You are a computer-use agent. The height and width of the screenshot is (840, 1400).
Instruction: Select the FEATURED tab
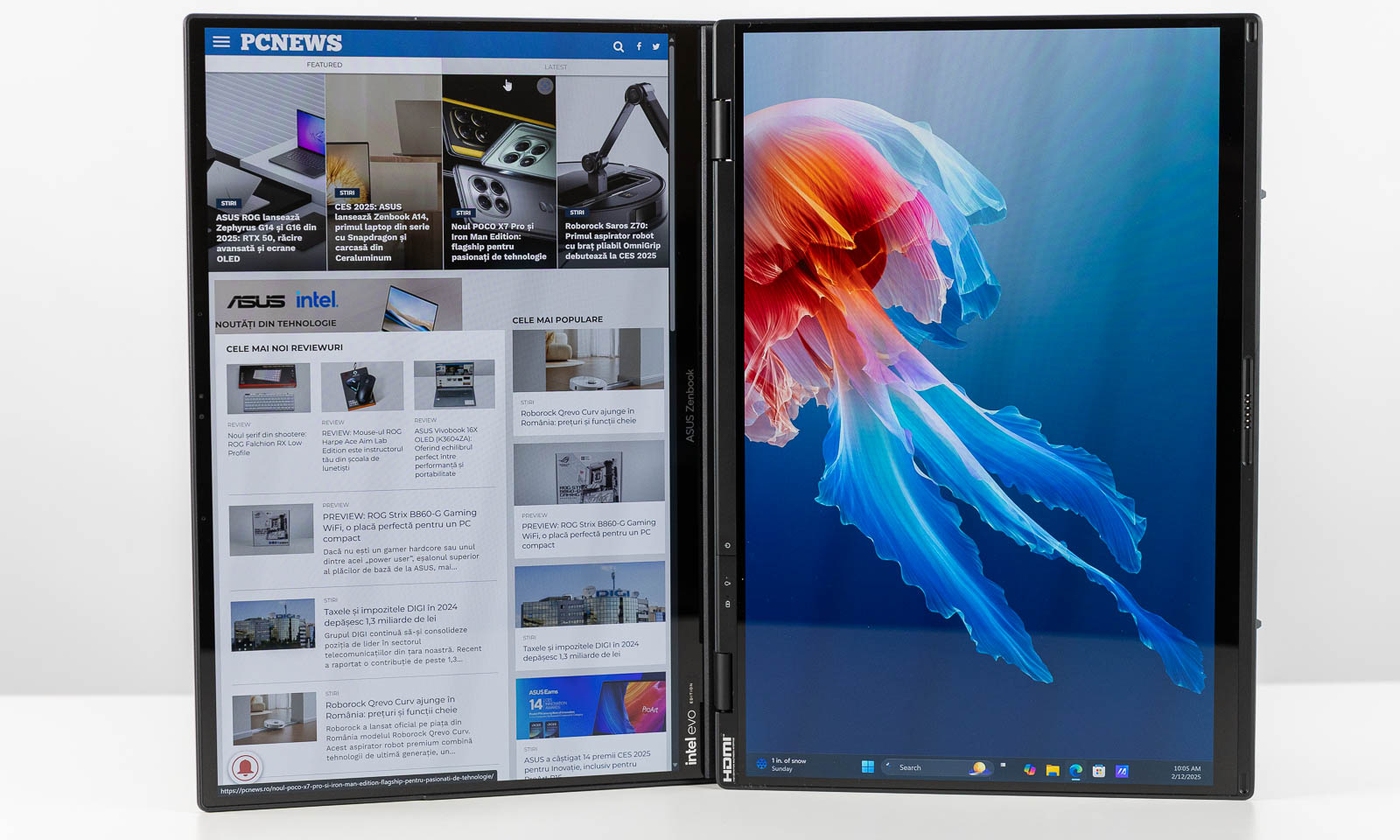[325, 65]
